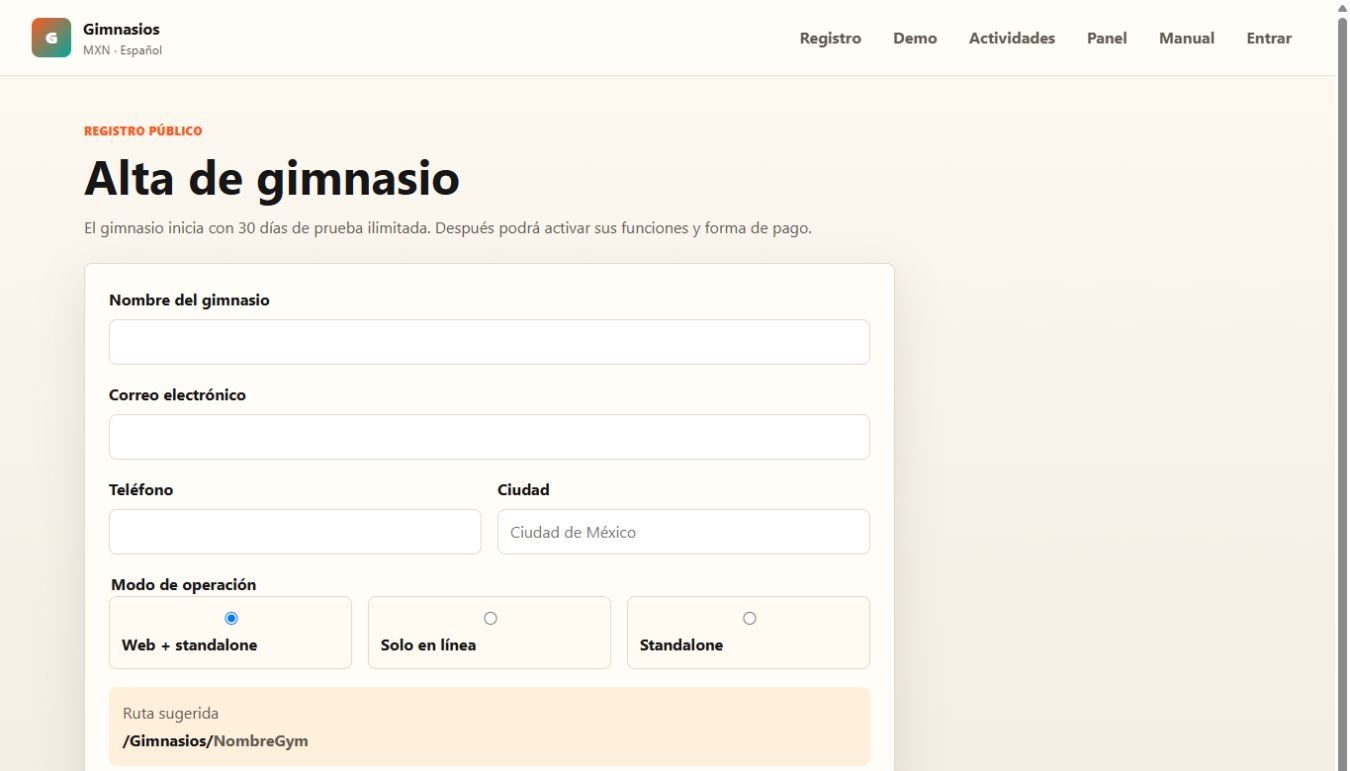Focus the Nombre del gimnasio field
This screenshot has width=1350, height=771.
point(489,342)
